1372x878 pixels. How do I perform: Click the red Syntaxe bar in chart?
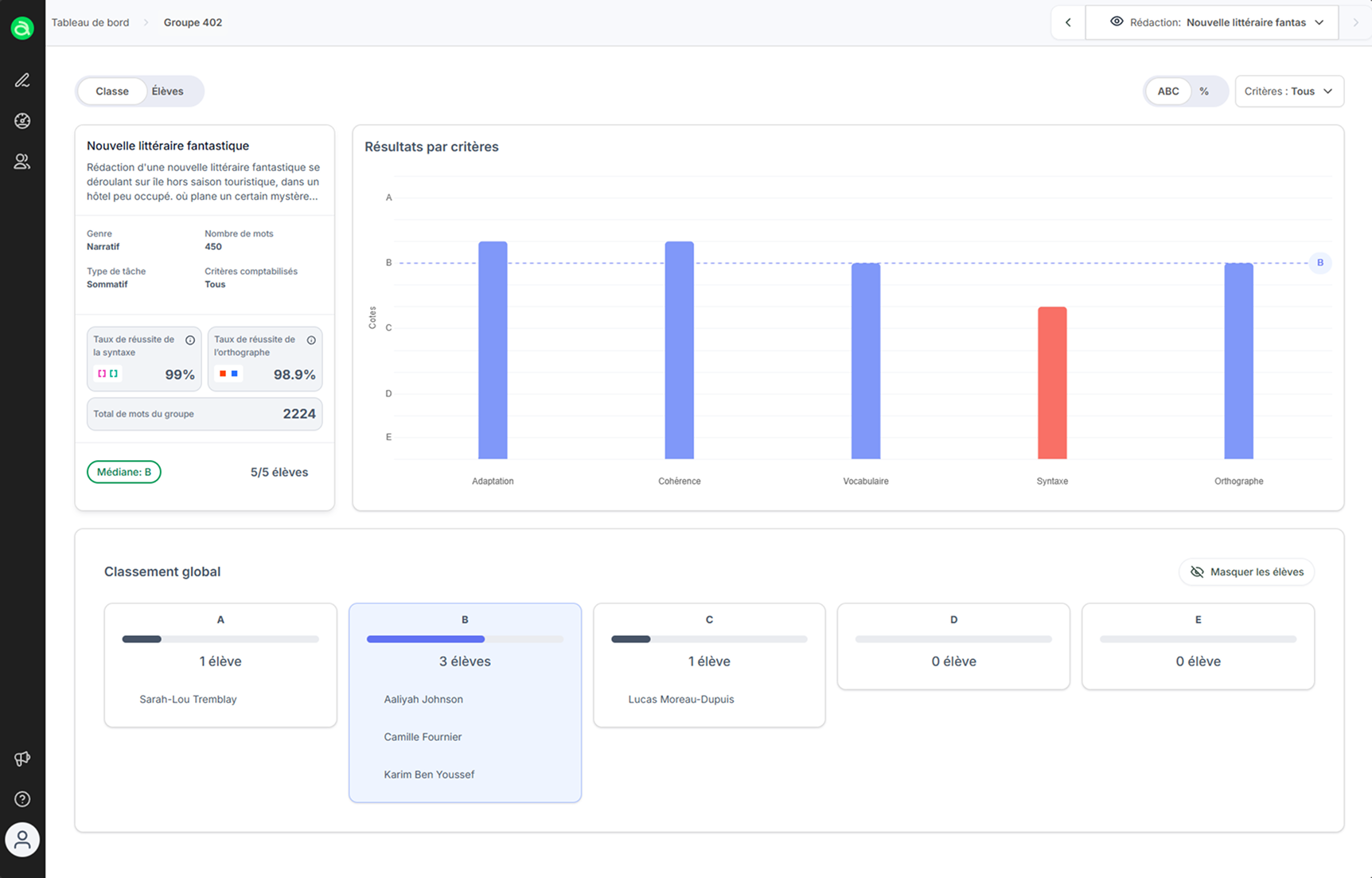(x=1052, y=382)
